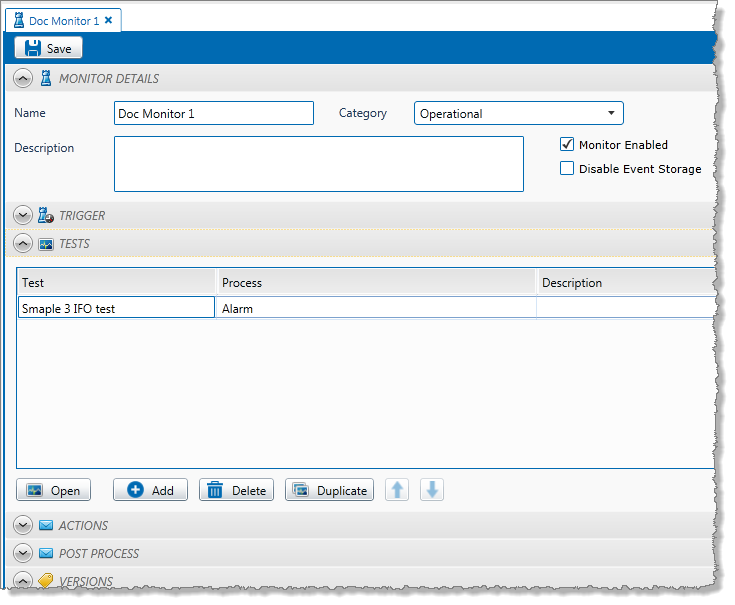Move test down with arrow icon

pos(431,490)
